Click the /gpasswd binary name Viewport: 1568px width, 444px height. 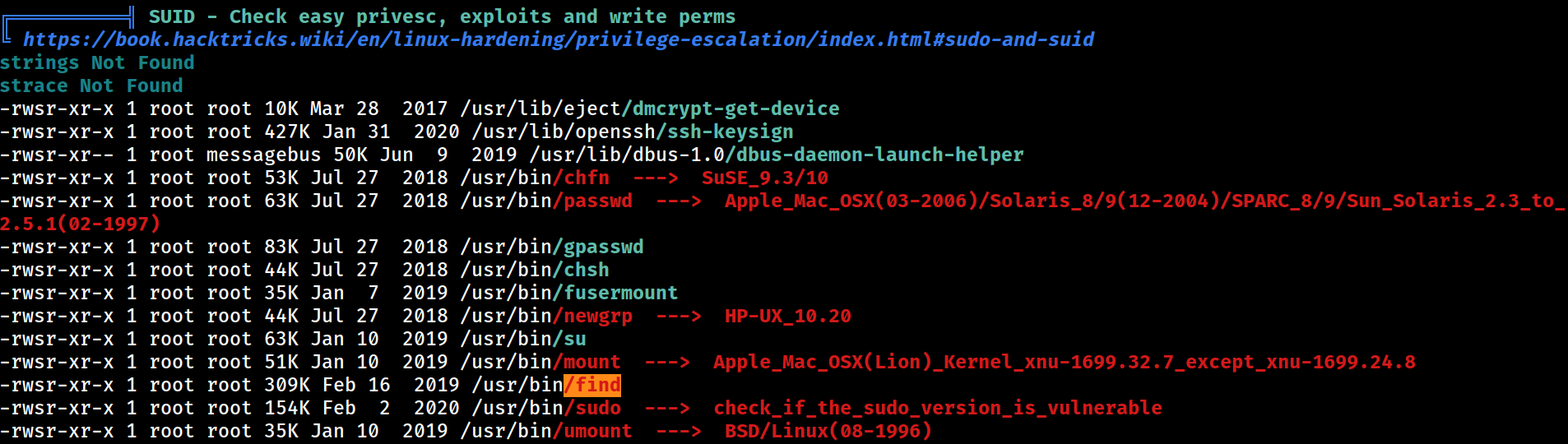[x=599, y=247]
